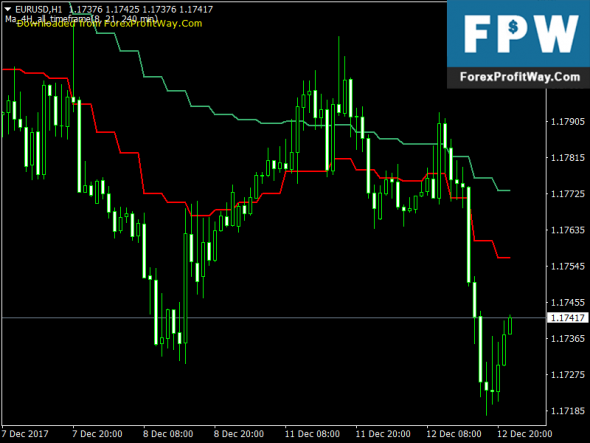The width and height of the screenshot is (590, 443).
Task: Click the 11 Dec 08:00 time label
Action: click(x=312, y=434)
